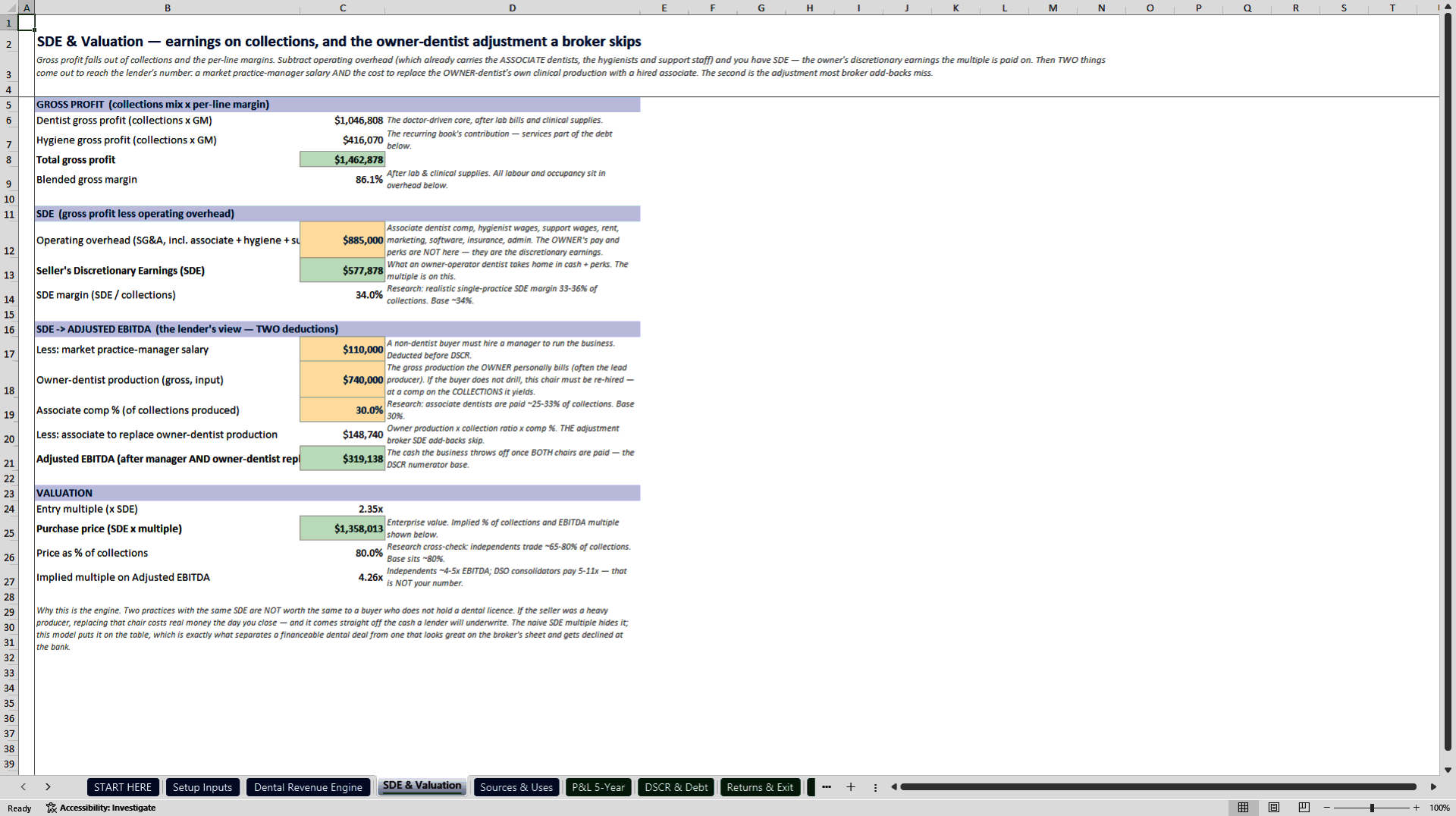The width and height of the screenshot is (1456, 816).
Task: Select column D header
Action: (513, 8)
